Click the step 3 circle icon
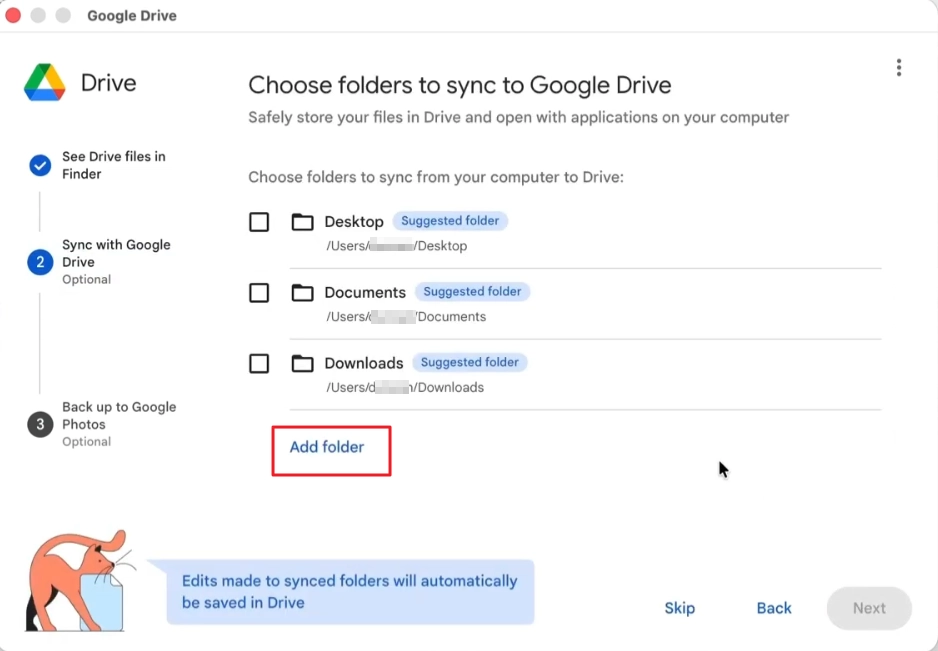The image size is (938, 651). pyautogui.click(x=40, y=424)
